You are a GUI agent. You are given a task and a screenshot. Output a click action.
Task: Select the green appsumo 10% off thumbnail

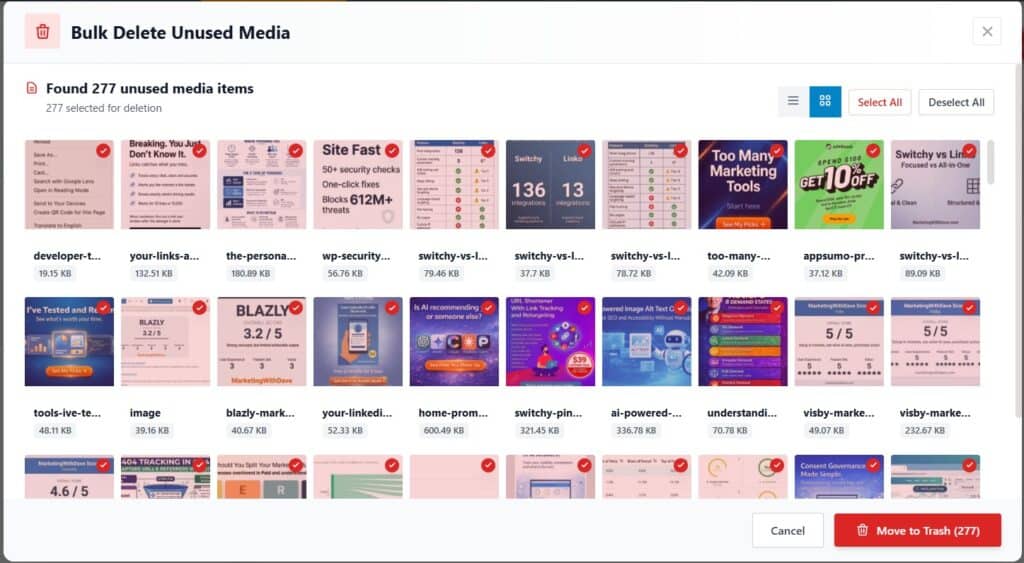[839, 184]
